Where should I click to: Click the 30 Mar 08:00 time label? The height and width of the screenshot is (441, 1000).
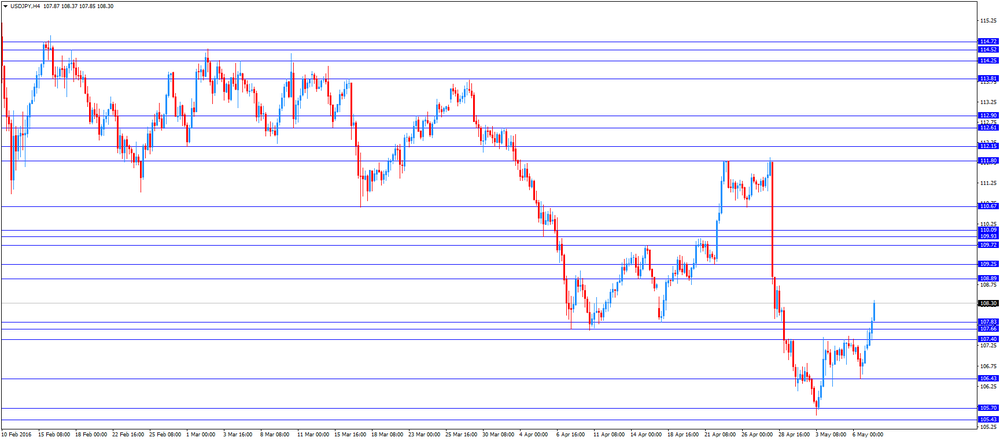click(x=498, y=435)
